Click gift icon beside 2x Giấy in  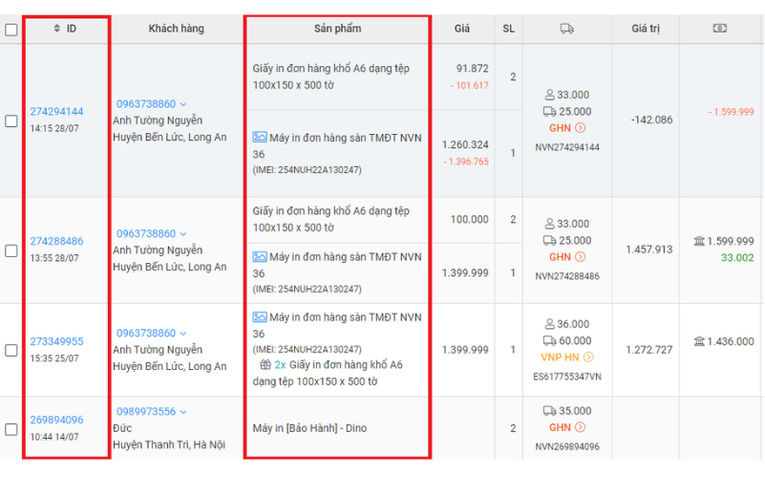pos(265,364)
